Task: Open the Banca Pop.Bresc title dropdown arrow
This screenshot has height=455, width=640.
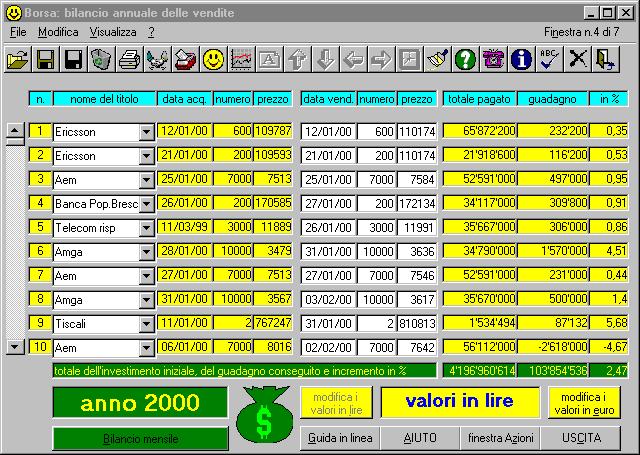Action: pyautogui.click(x=146, y=203)
